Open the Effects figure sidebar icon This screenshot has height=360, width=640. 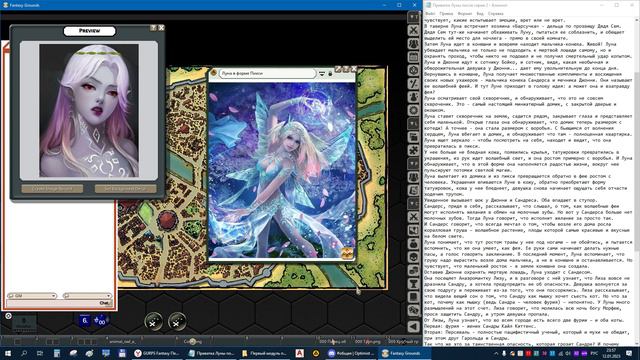tap(413, 97)
